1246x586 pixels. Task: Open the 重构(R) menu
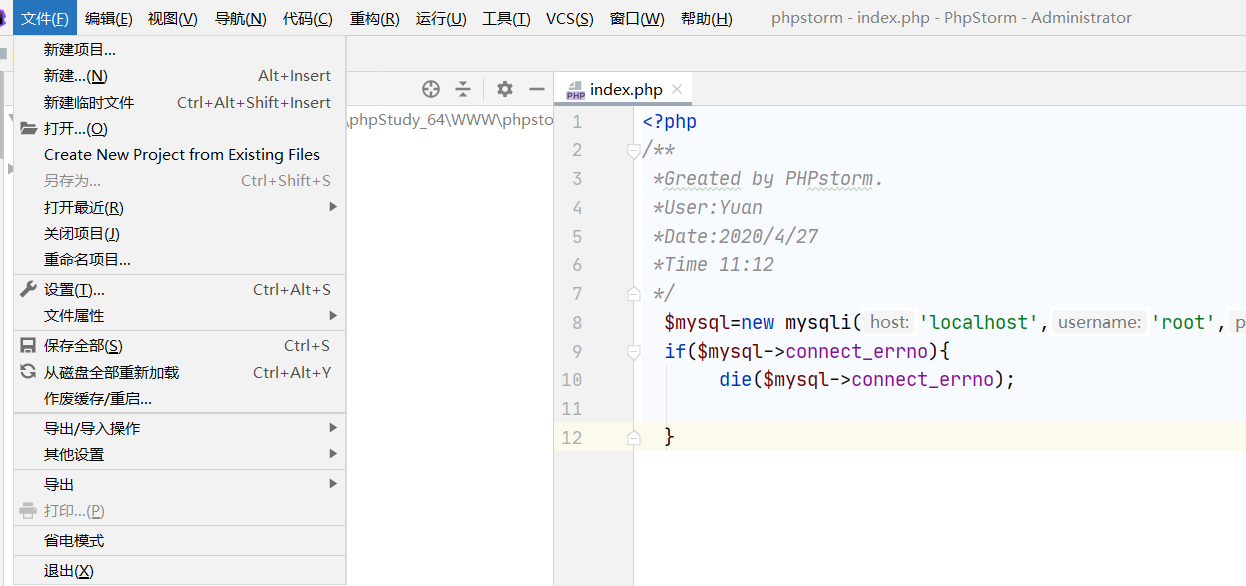coord(375,18)
